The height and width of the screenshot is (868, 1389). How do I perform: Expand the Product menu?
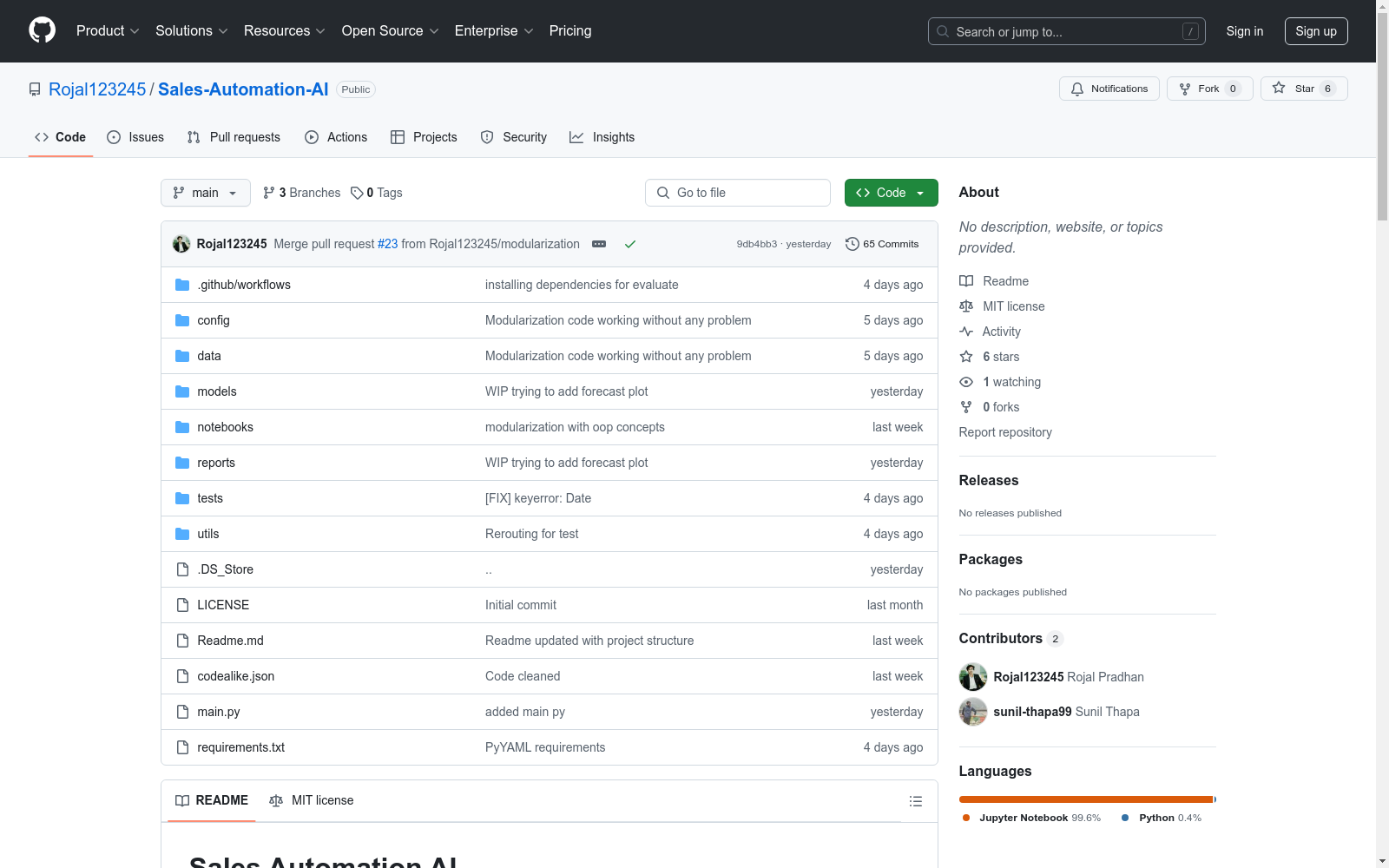(x=108, y=30)
